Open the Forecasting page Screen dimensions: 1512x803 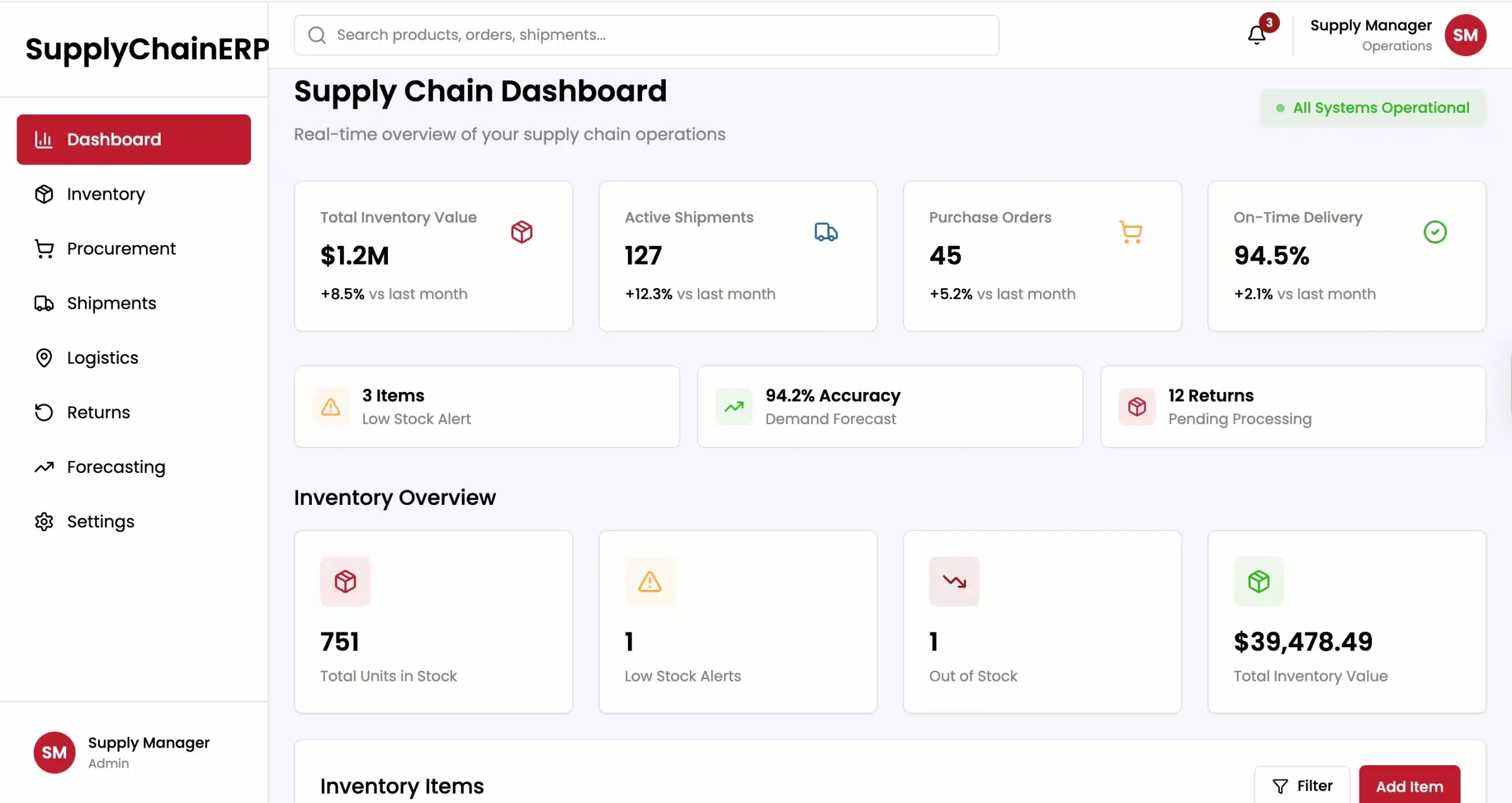116,467
